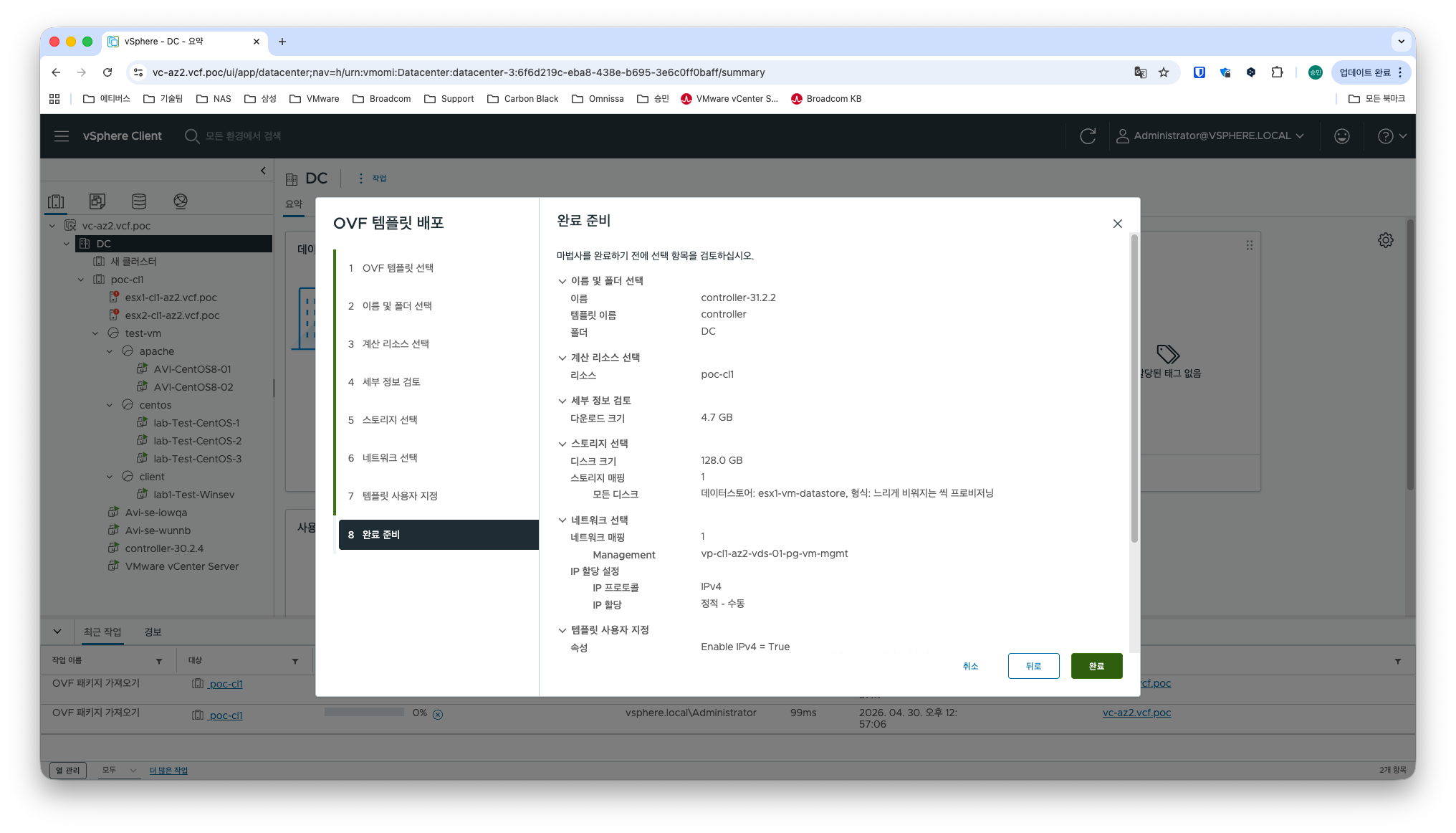The width and height of the screenshot is (1456, 833).
Task: Click the settings gear on the summary page
Action: [x=1386, y=240]
